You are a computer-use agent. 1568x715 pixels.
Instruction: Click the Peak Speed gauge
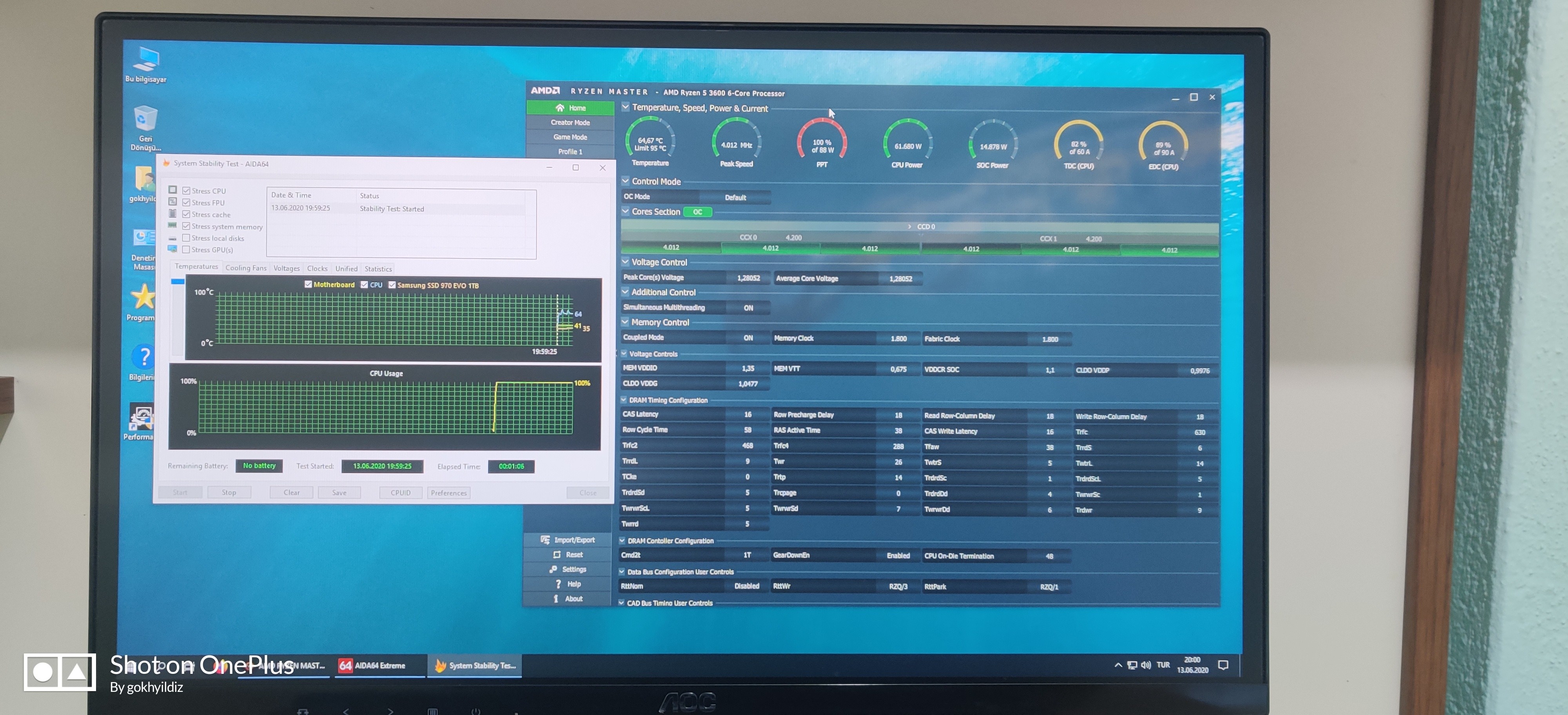(x=737, y=143)
